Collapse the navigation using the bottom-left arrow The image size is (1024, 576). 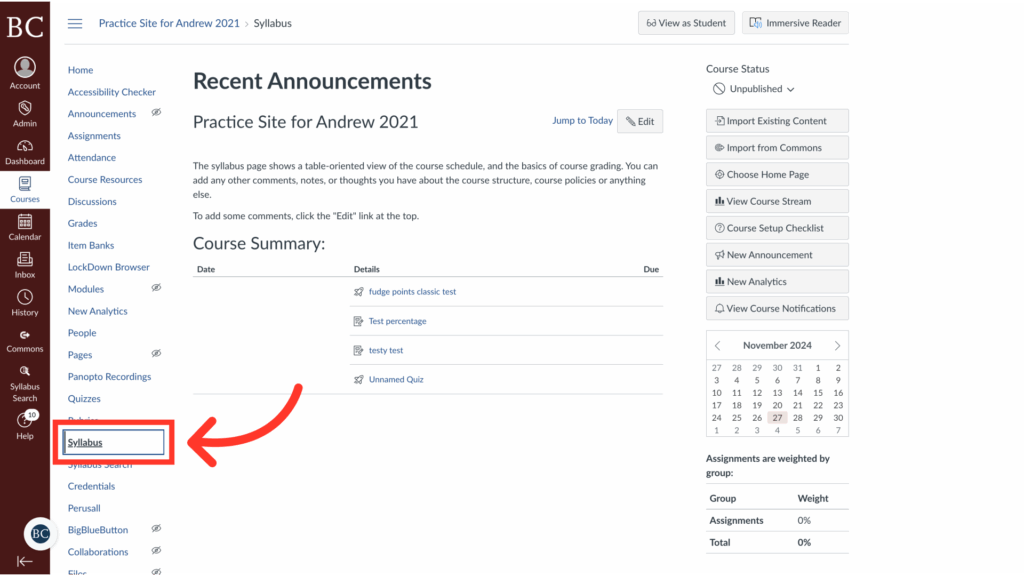[x=24, y=563]
